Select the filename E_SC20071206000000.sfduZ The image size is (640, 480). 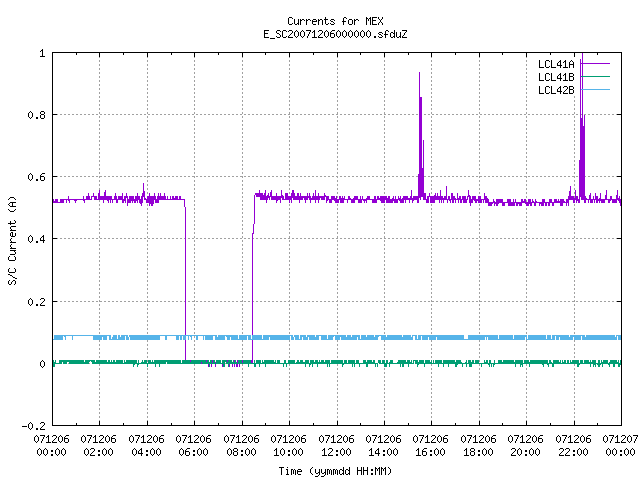(335, 34)
